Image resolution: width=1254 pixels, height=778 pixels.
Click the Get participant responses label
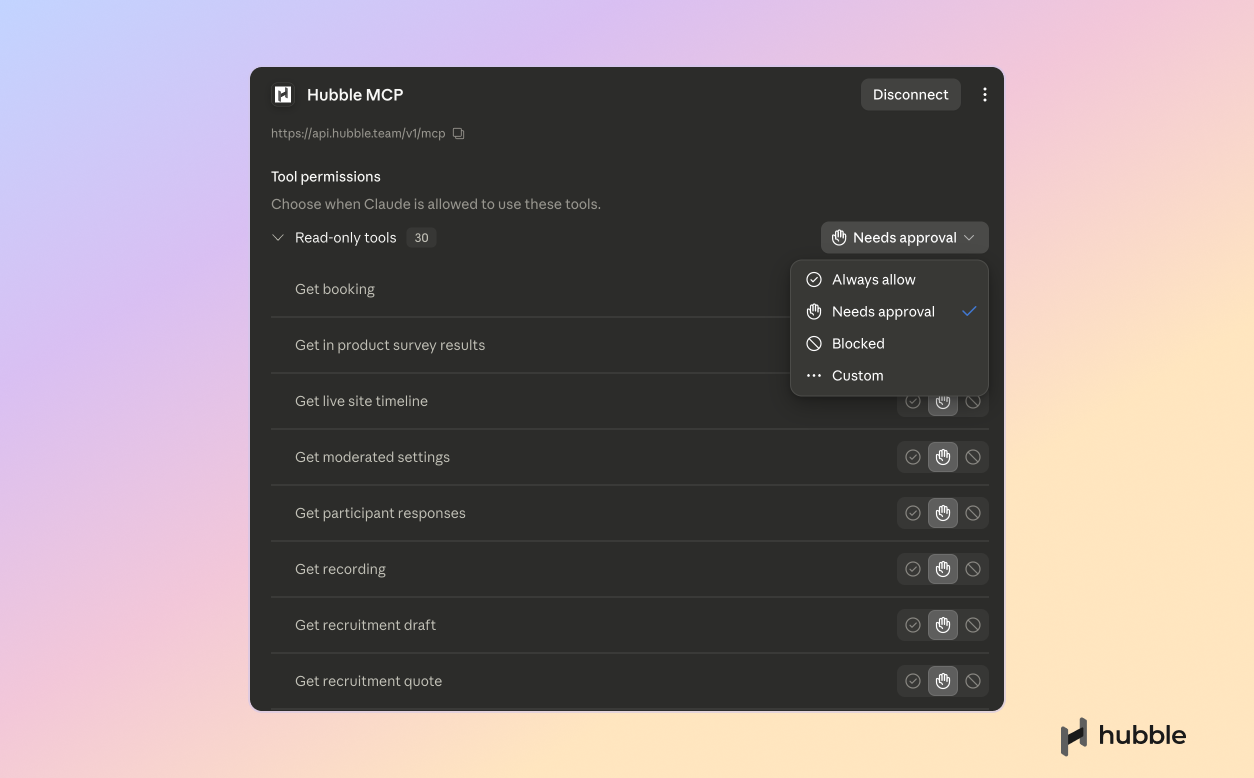pos(380,513)
